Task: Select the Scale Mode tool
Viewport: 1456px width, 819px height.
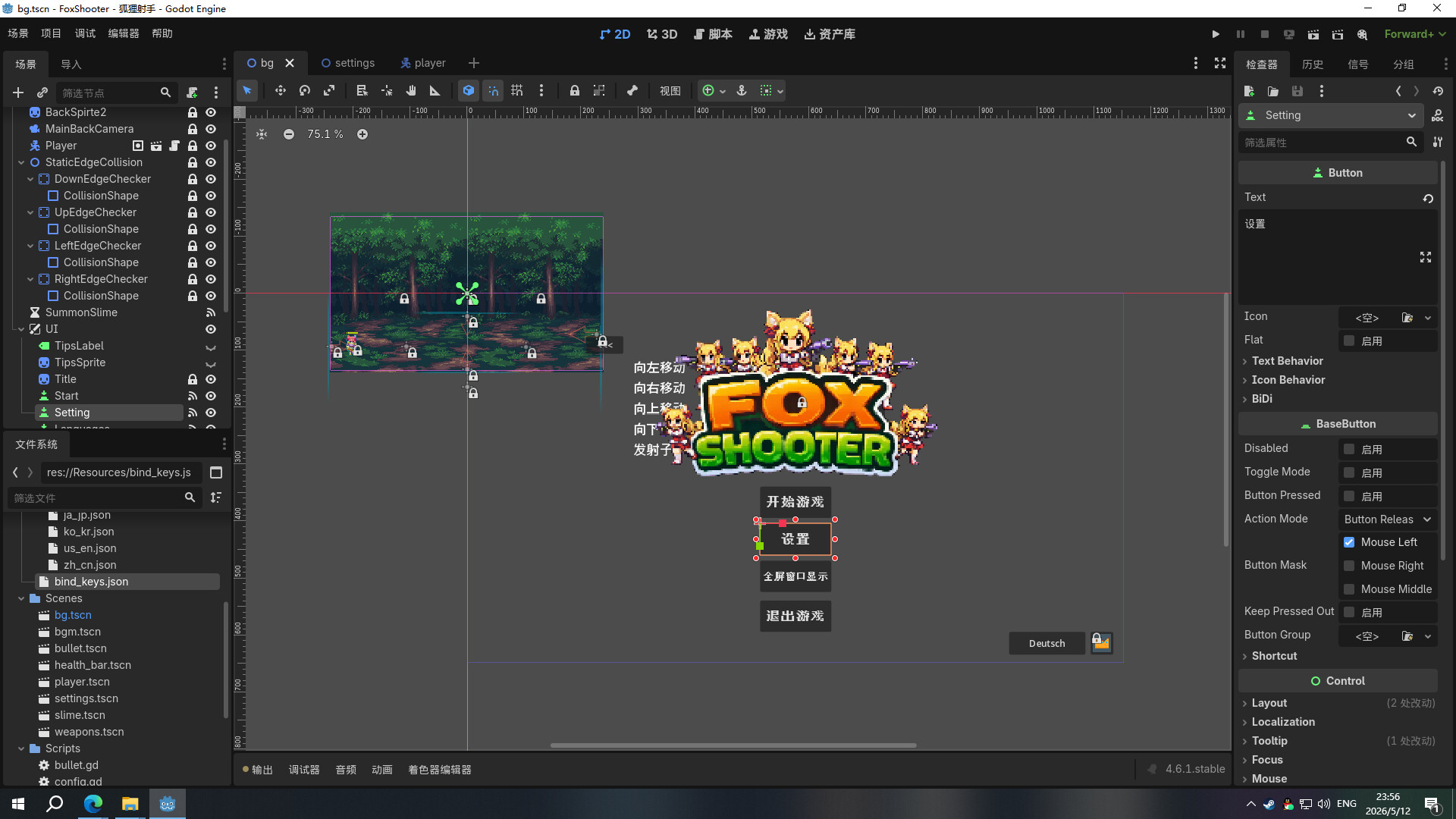Action: pos(329,91)
